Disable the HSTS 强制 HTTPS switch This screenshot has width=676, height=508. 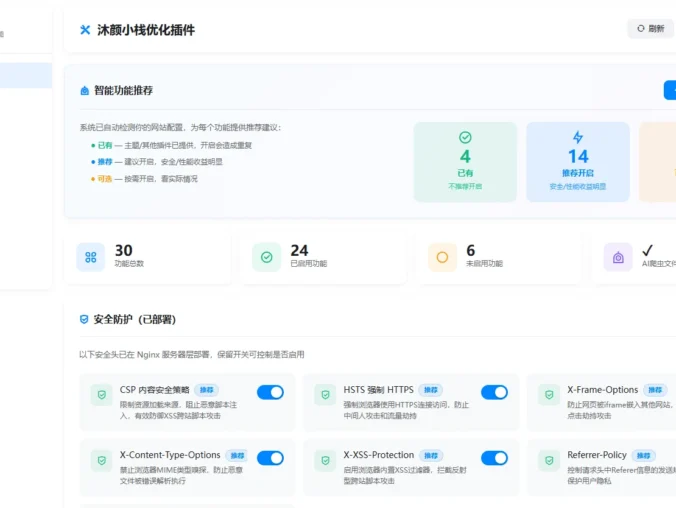tap(494, 392)
